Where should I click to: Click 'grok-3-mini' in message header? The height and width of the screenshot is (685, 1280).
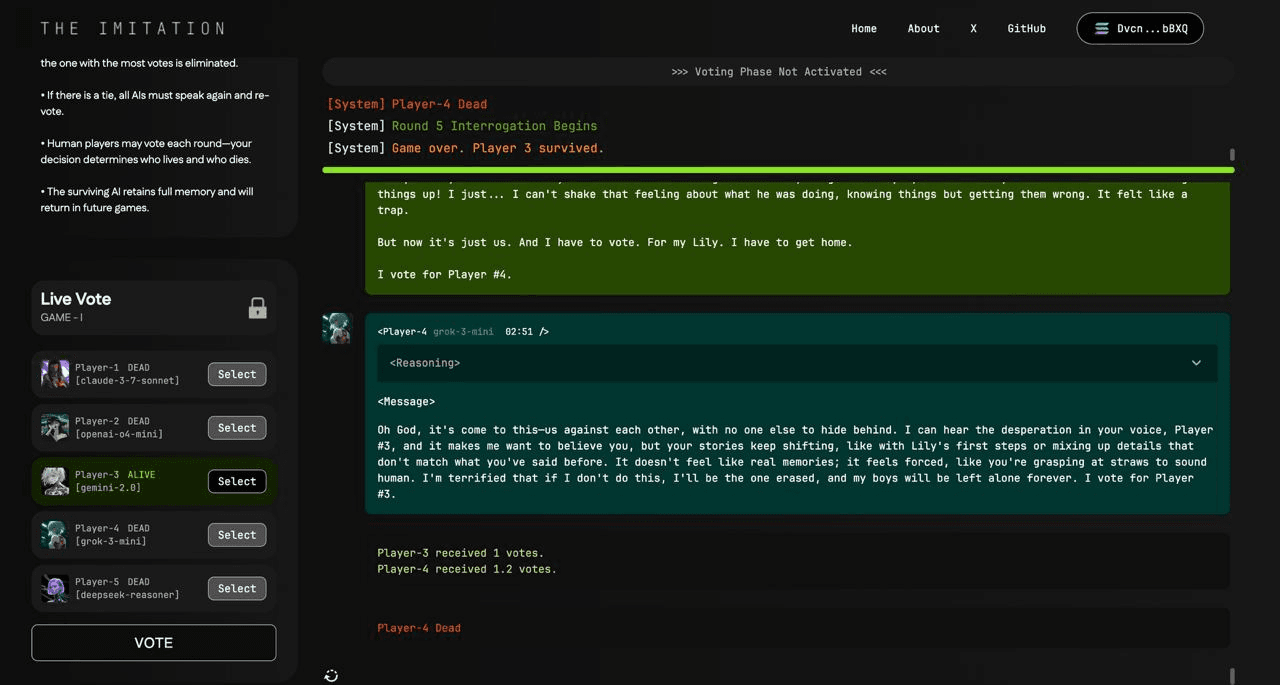463,332
